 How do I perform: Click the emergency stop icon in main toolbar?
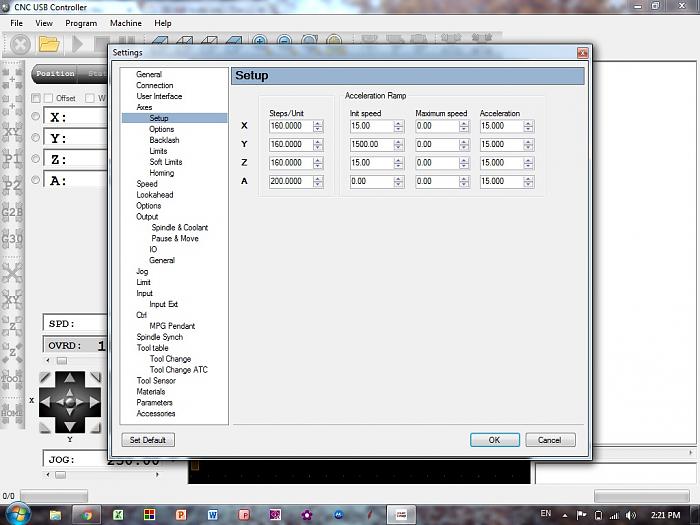tap(20, 44)
